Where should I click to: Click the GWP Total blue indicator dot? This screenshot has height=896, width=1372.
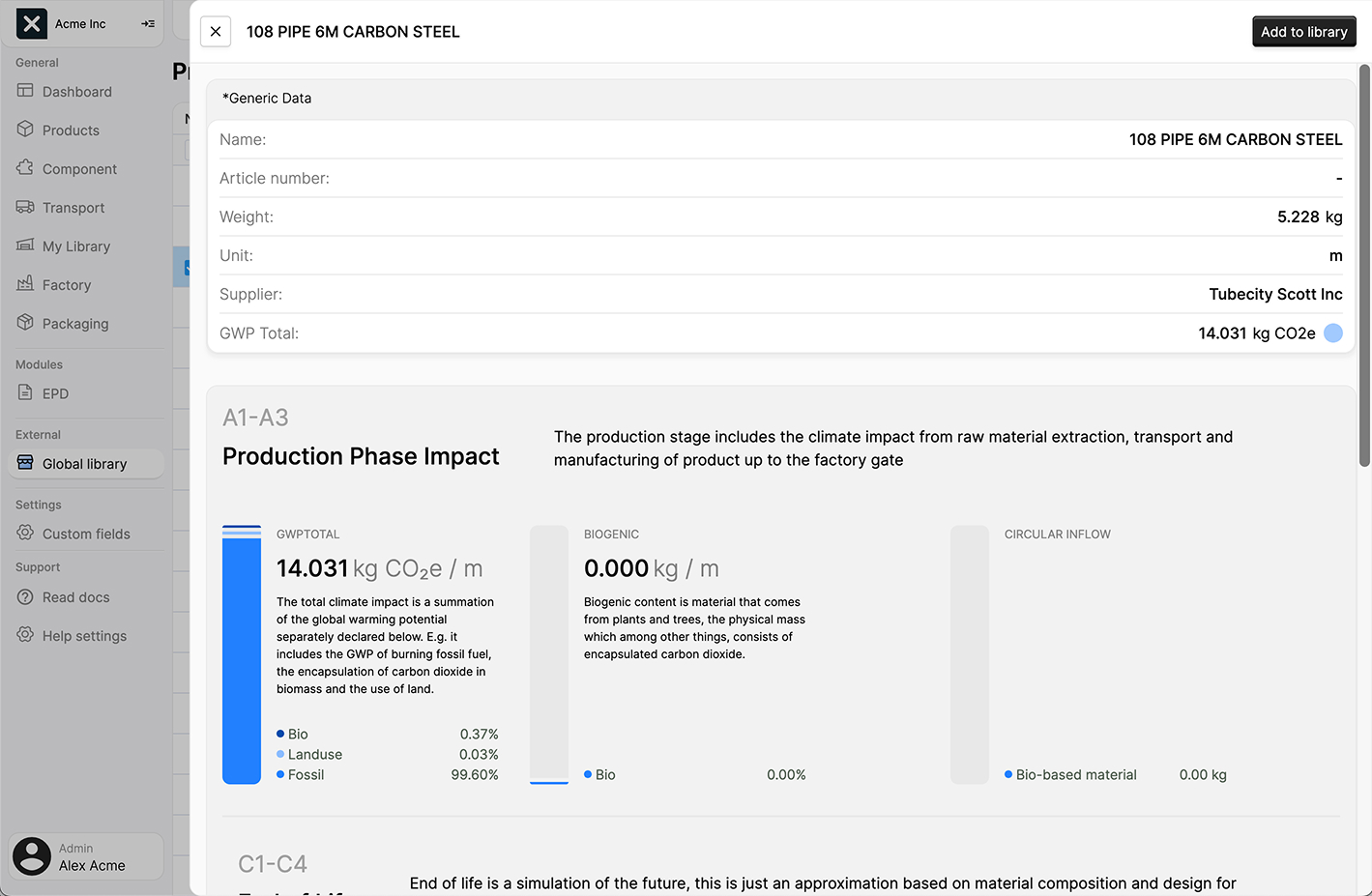click(1333, 333)
